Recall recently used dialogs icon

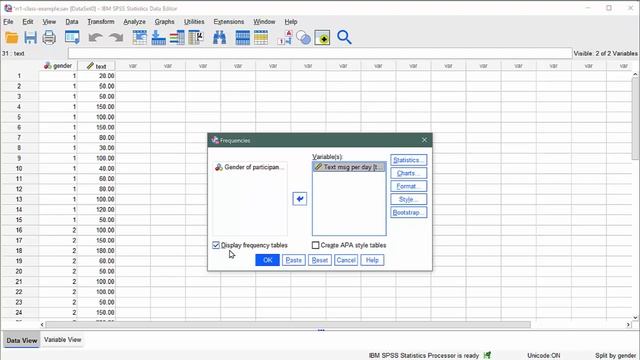click(72, 38)
